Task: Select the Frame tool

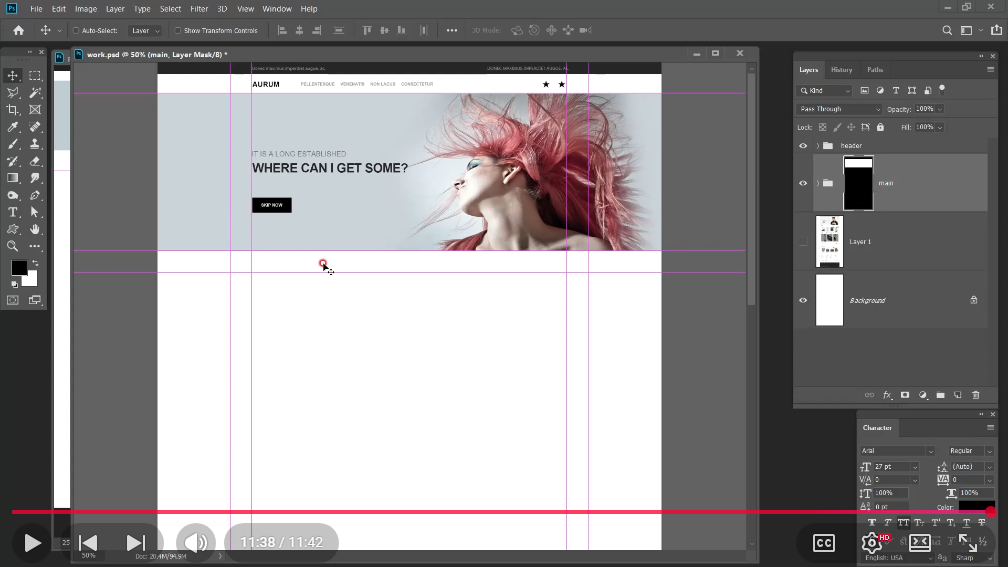Action: [35, 110]
